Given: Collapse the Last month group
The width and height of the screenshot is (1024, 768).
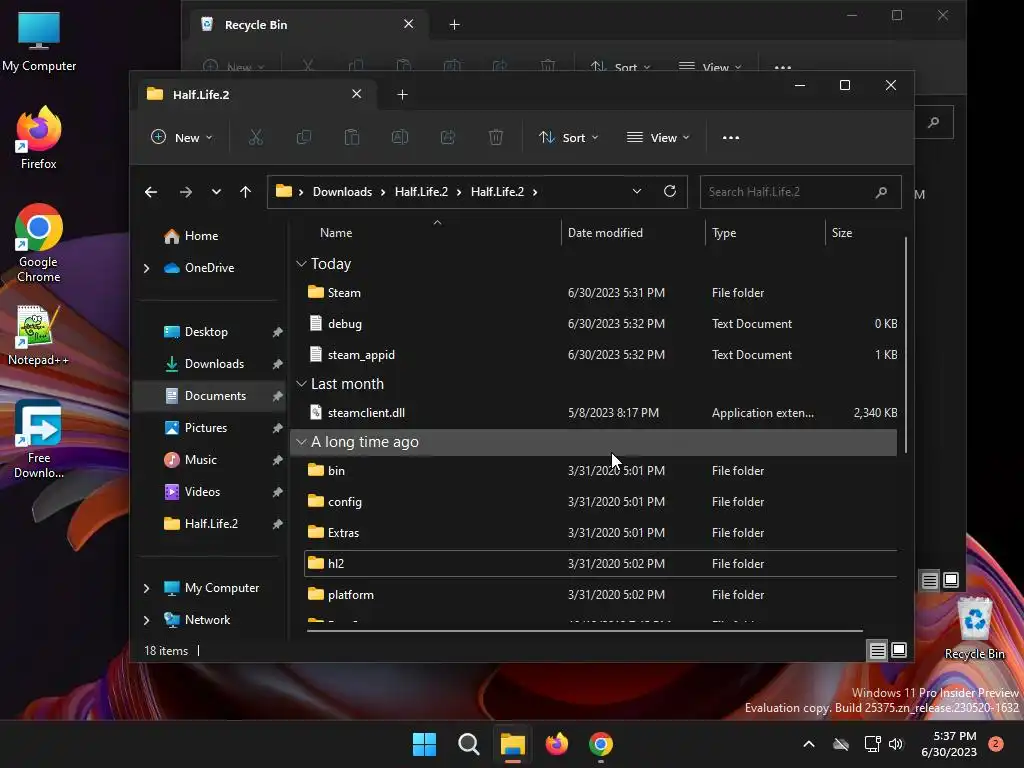Looking at the screenshot, I should pyautogui.click(x=301, y=384).
